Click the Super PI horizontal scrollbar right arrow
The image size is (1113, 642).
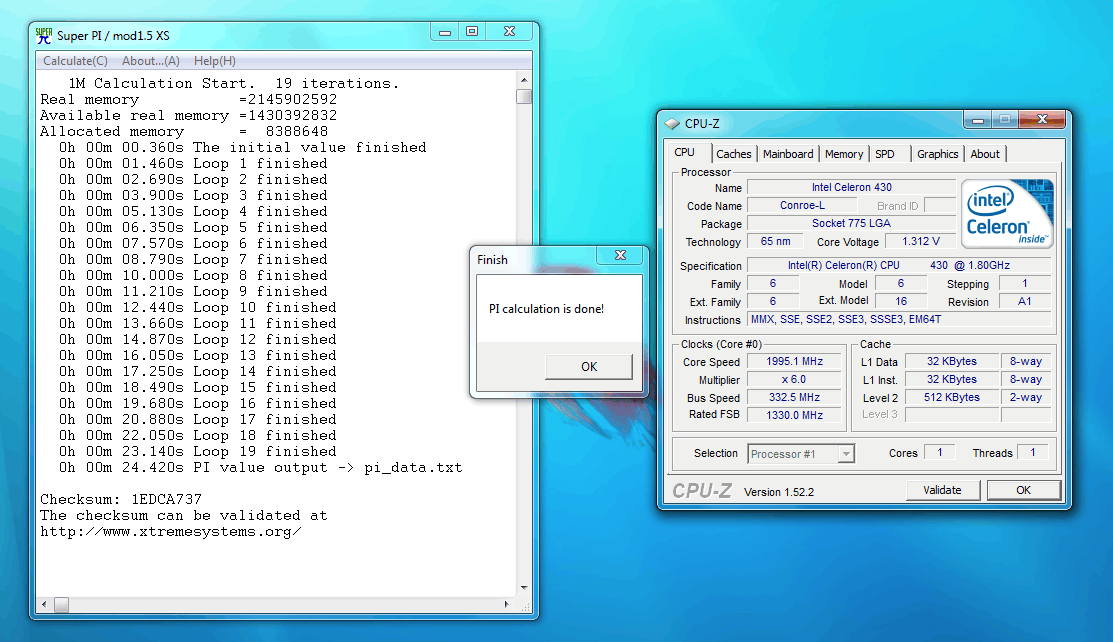point(506,604)
